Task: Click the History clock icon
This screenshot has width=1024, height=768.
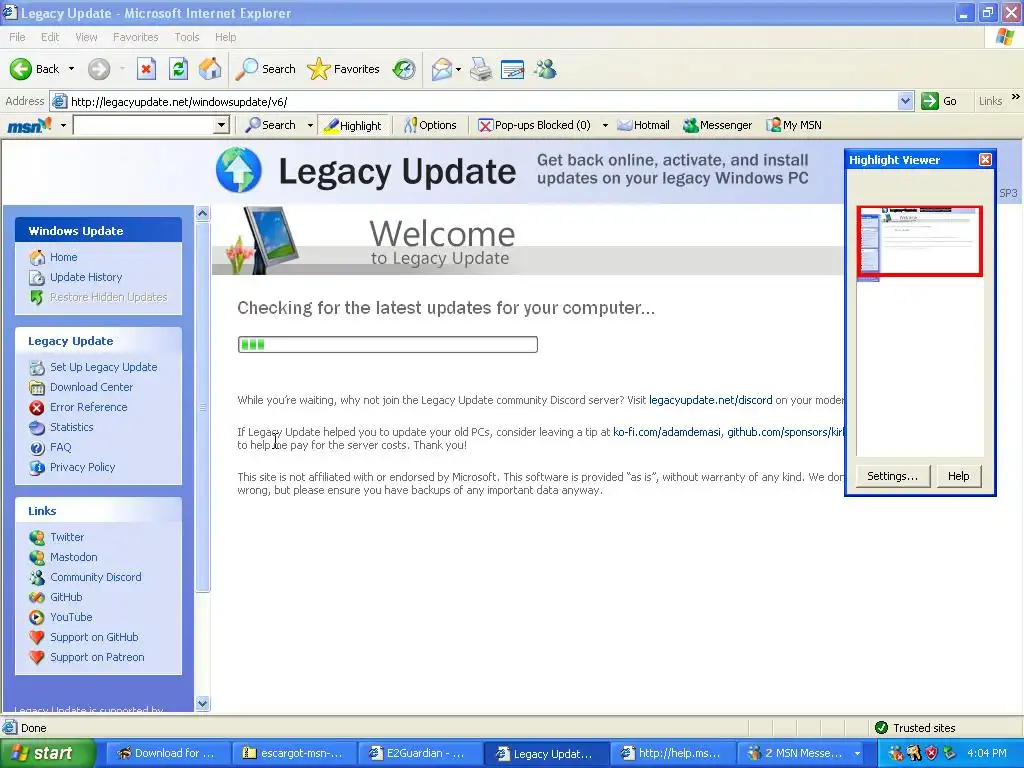Action: [x=404, y=69]
